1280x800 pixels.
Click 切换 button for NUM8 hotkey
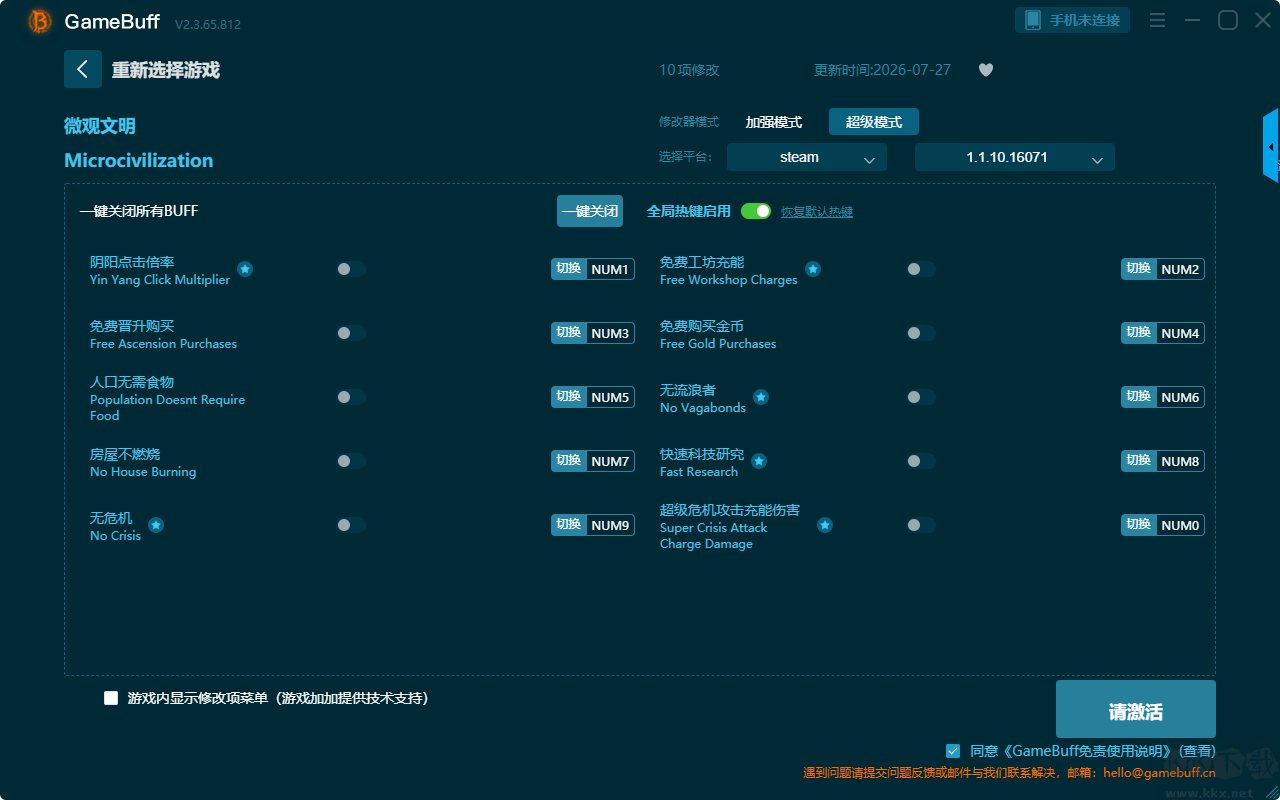tap(1139, 461)
